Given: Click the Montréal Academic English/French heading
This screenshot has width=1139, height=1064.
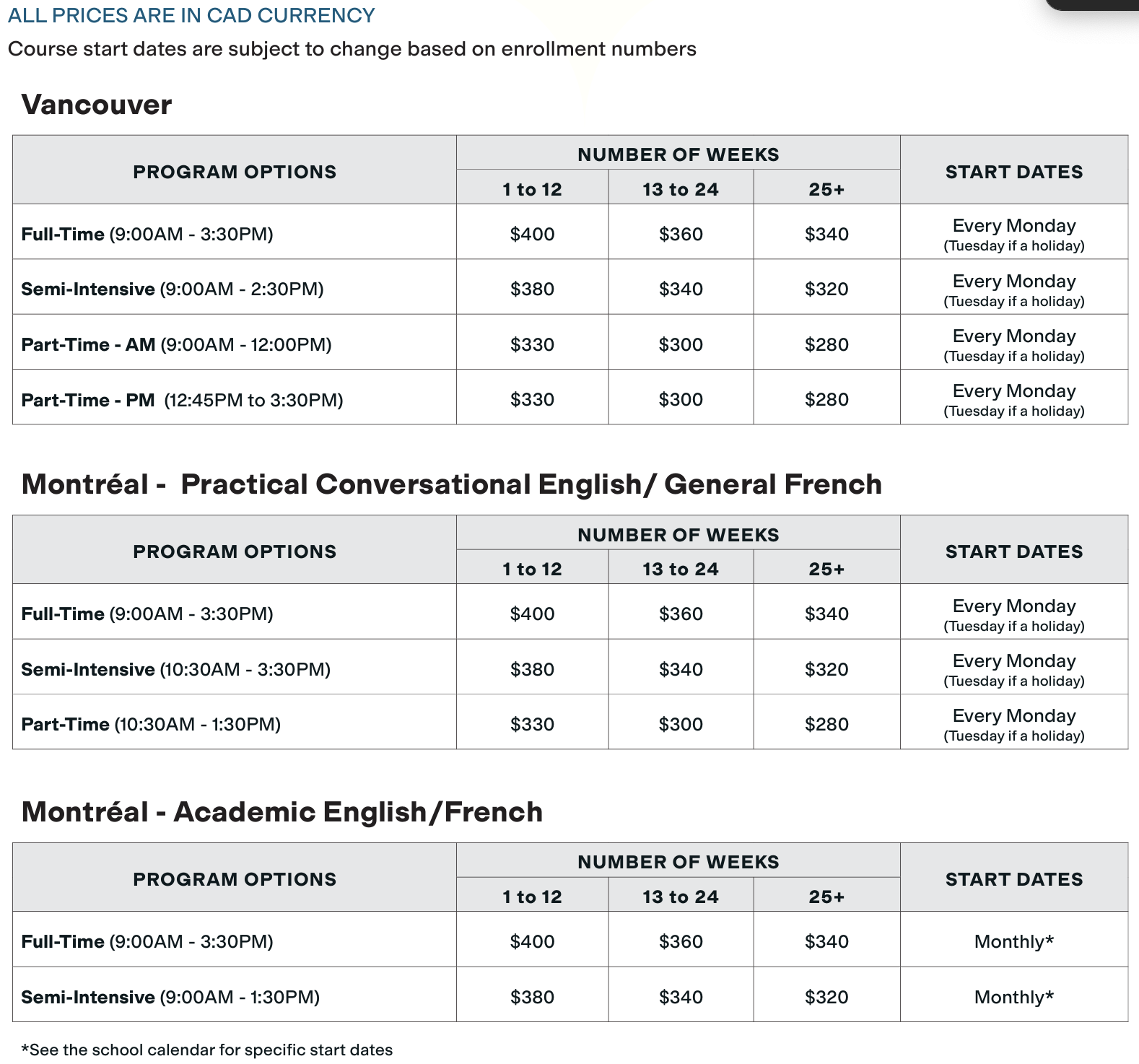Looking at the screenshot, I should (282, 812).
